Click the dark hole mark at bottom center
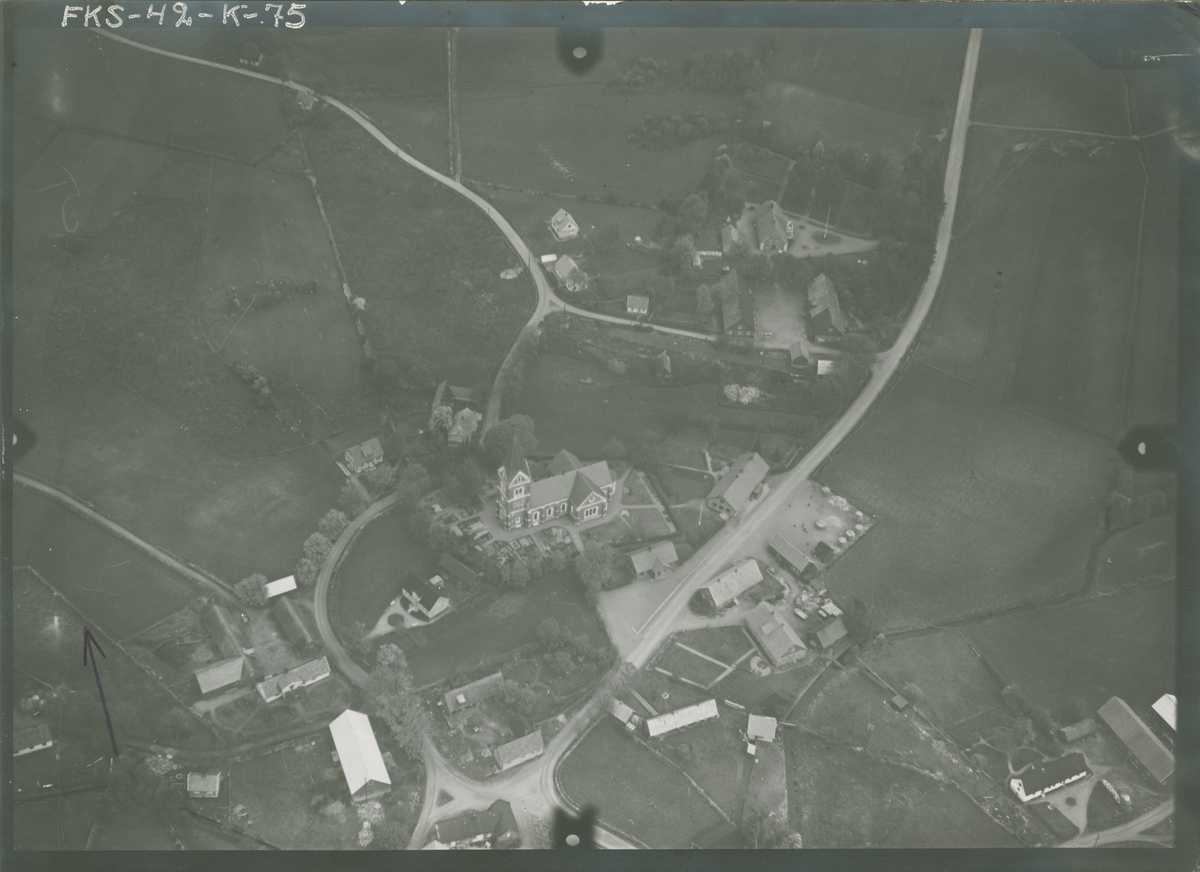The width and height of the screenshot is (1200, 872). (574, 828)
